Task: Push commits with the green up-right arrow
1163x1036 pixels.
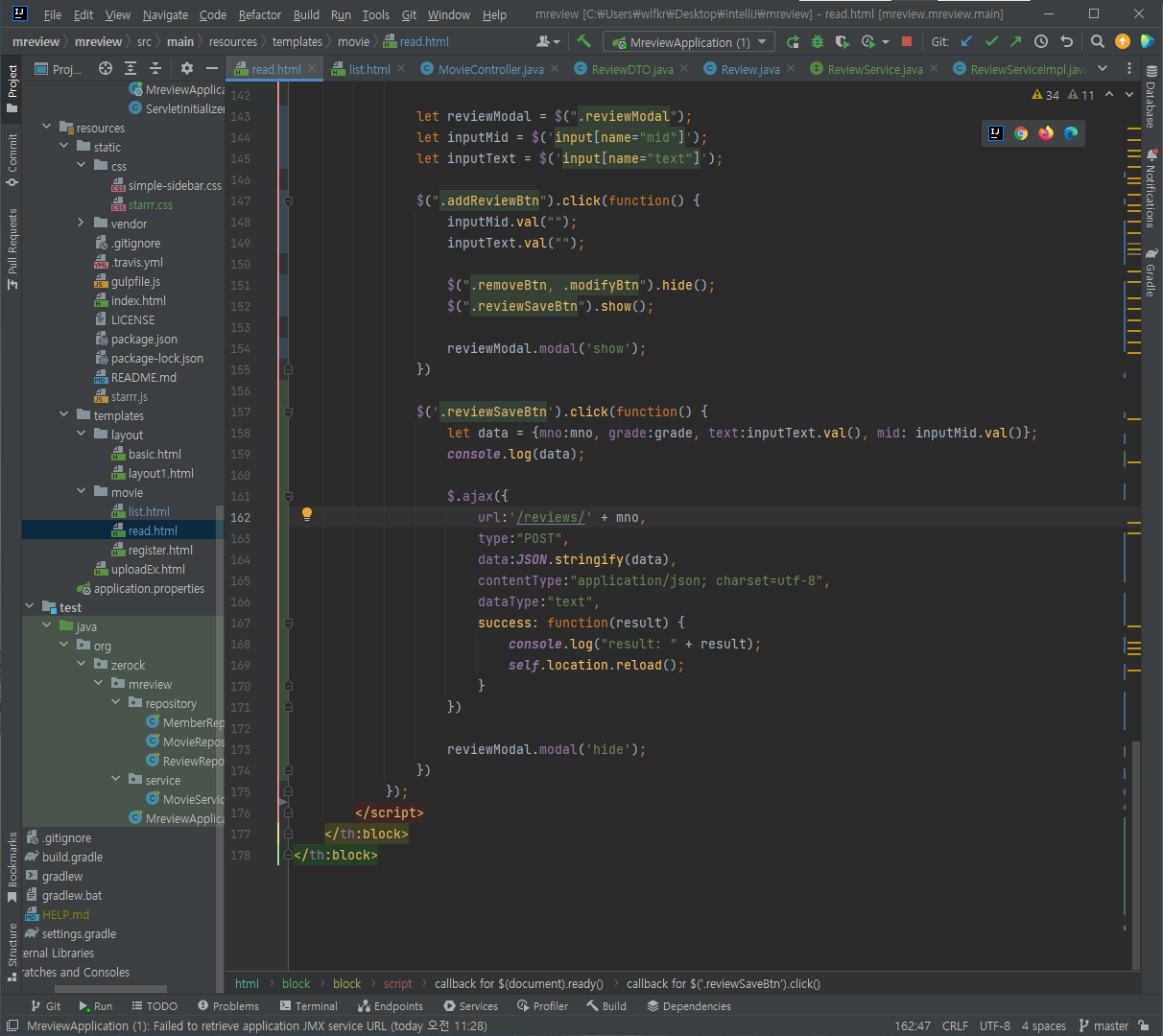Action: [1016, 41]
